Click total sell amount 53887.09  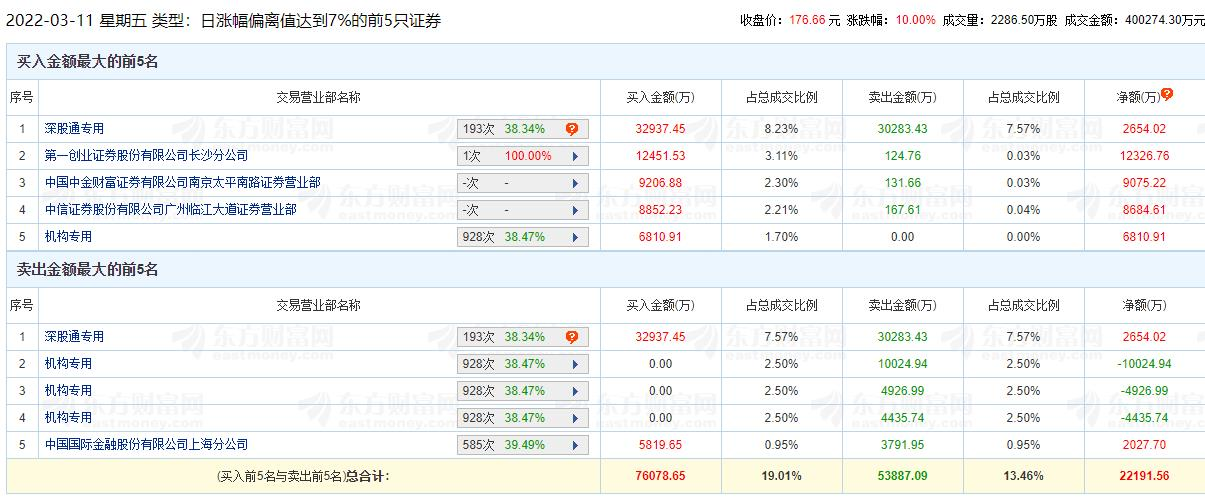902,477
